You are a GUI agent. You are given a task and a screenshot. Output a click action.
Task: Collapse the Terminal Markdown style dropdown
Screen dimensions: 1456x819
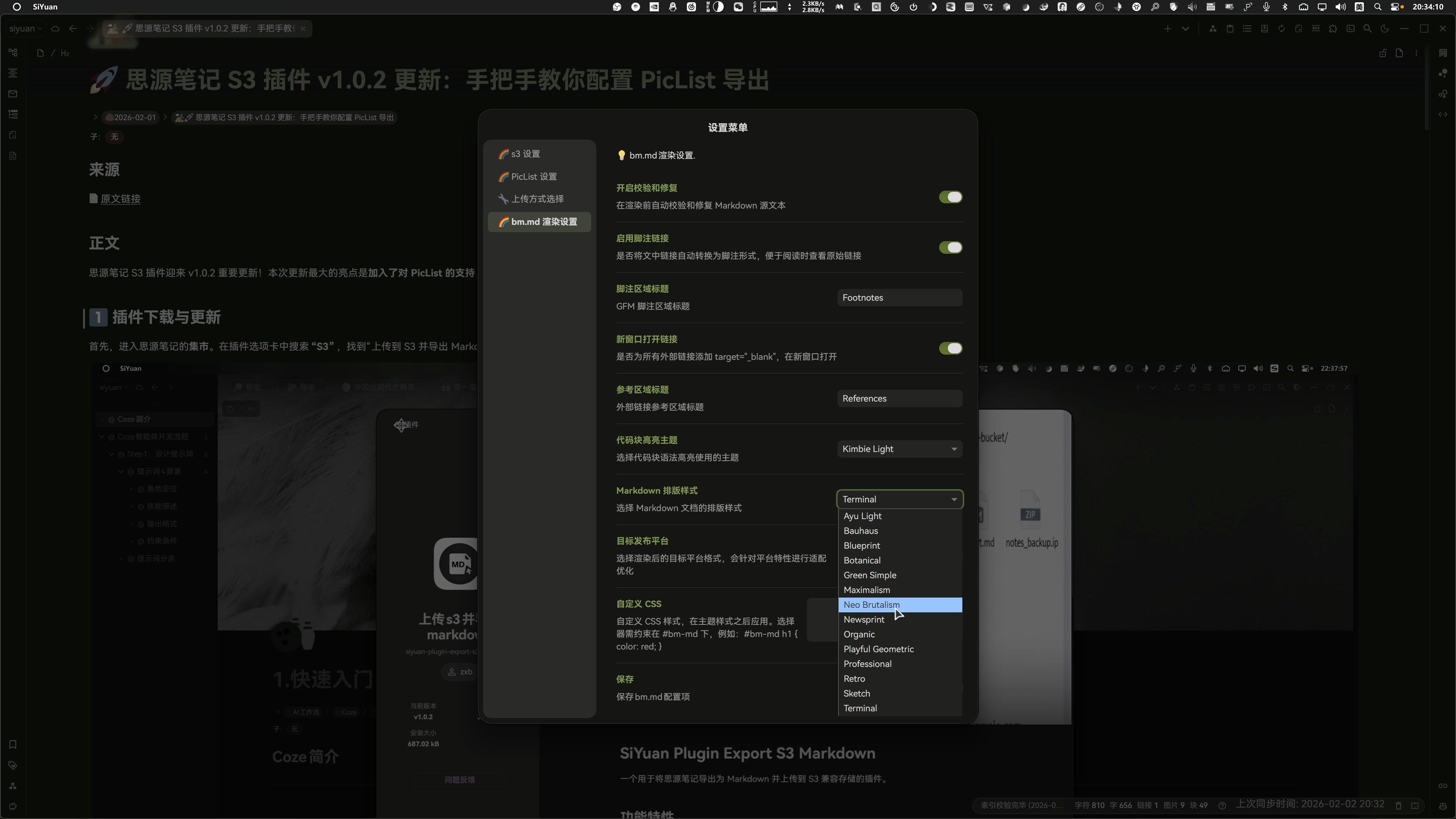tap(899, 499)
